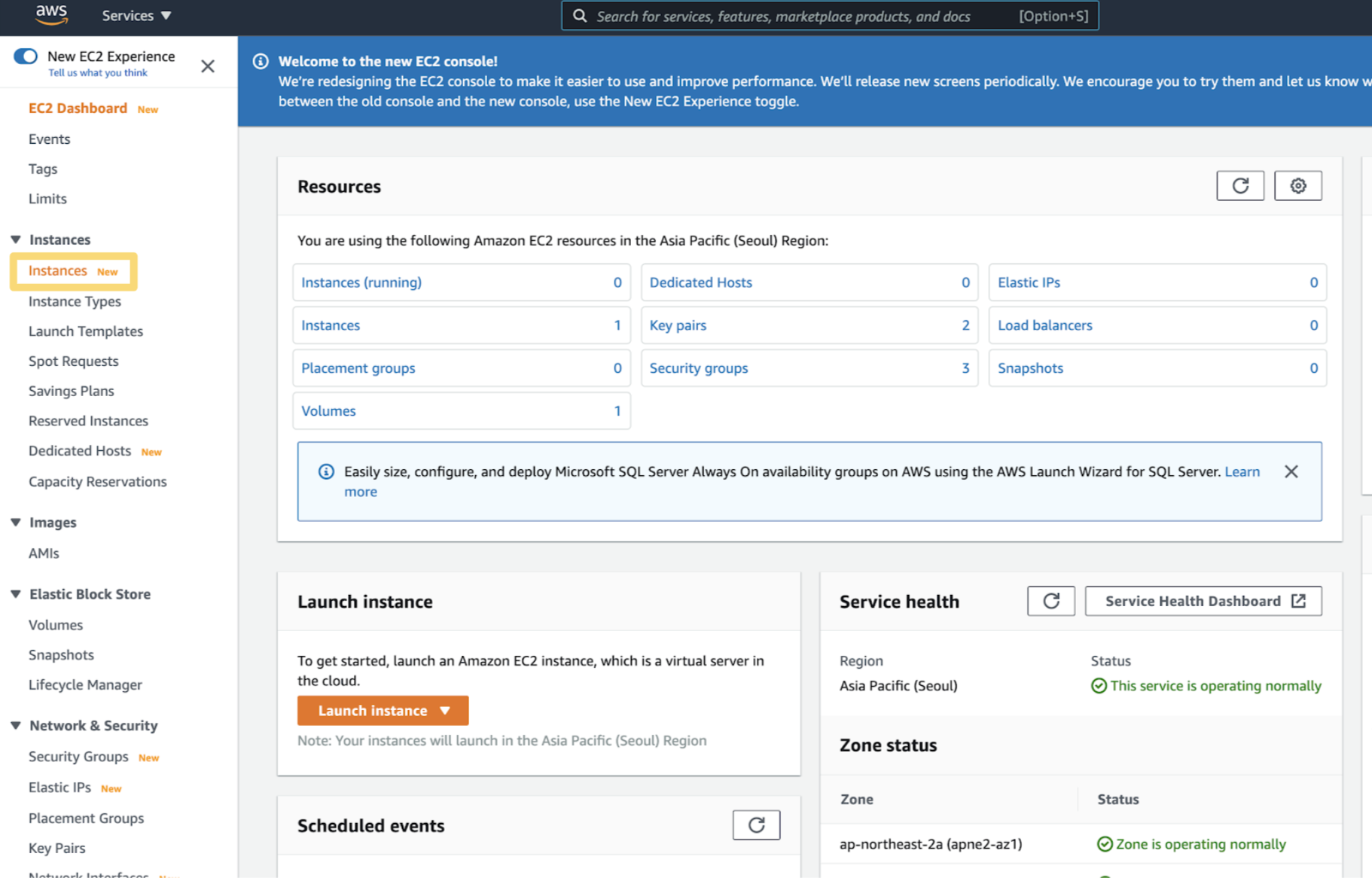1372x878 pixels.
Task: Open the Launch instance dropdown arrow
Action: 445,711
